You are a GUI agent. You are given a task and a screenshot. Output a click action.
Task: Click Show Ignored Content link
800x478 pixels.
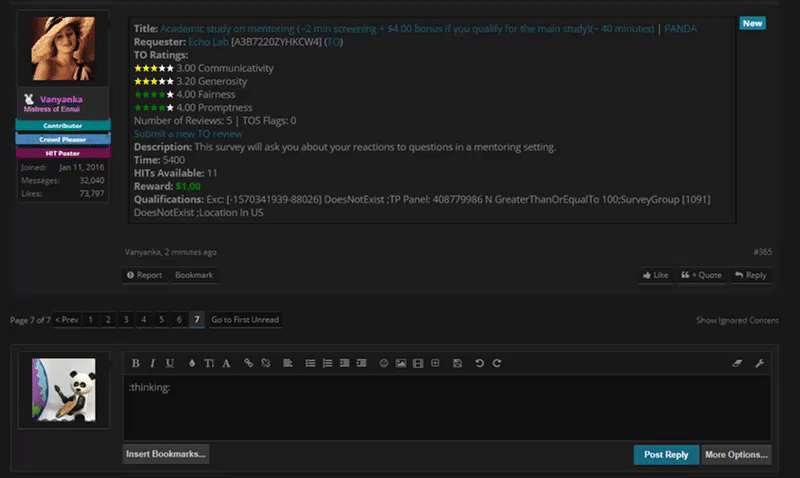click(x=737, y=320)
